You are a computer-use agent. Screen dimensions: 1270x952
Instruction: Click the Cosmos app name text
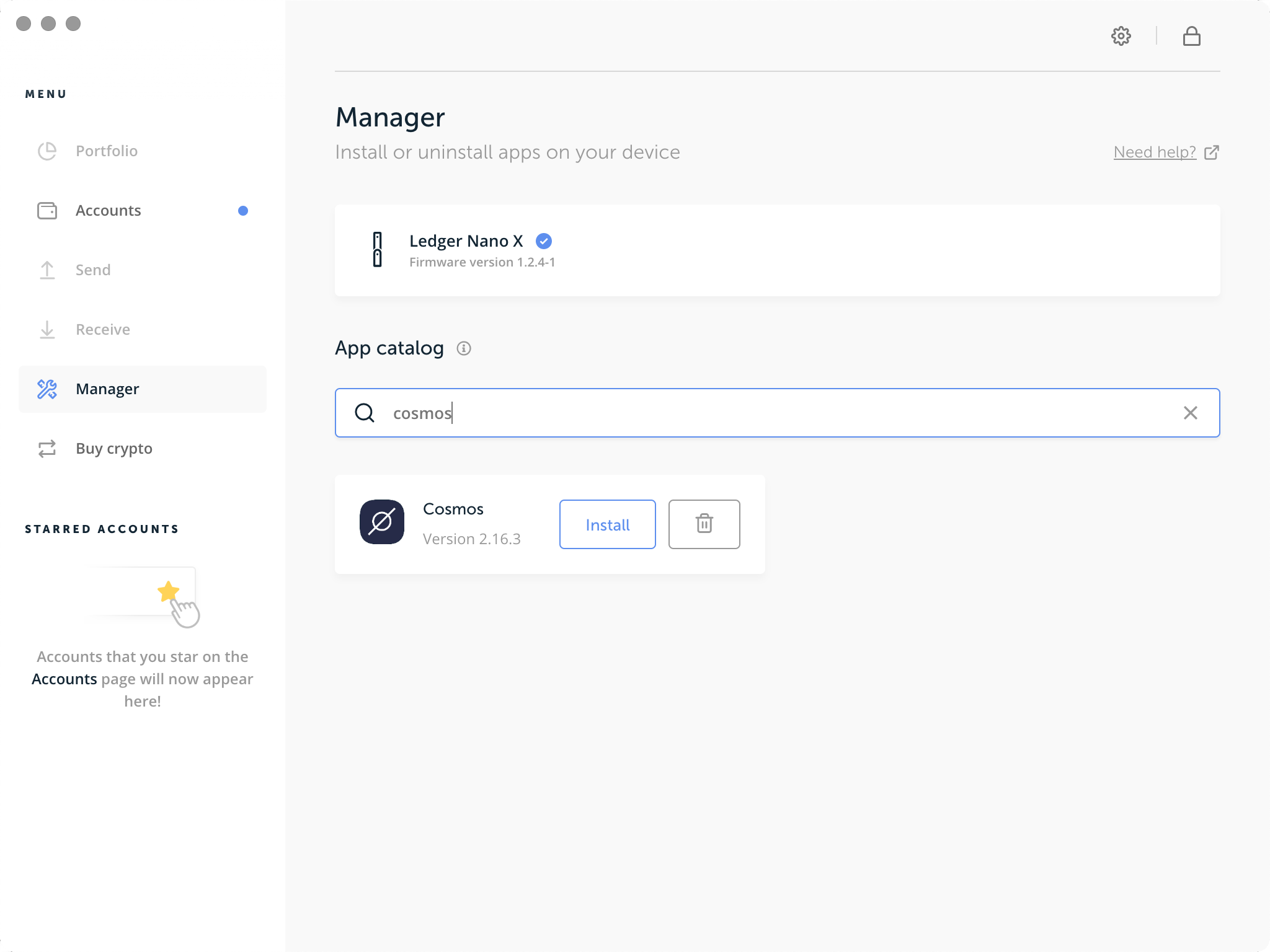453,509
